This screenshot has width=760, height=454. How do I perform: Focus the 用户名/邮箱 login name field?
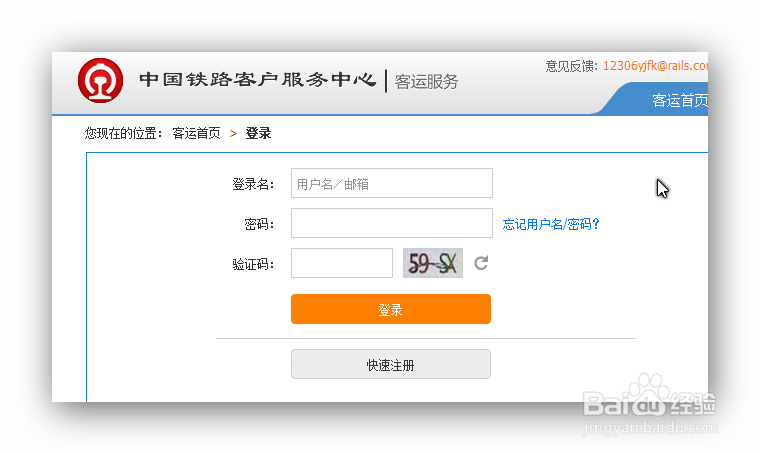pyautogui.click(x=392, y=183)
